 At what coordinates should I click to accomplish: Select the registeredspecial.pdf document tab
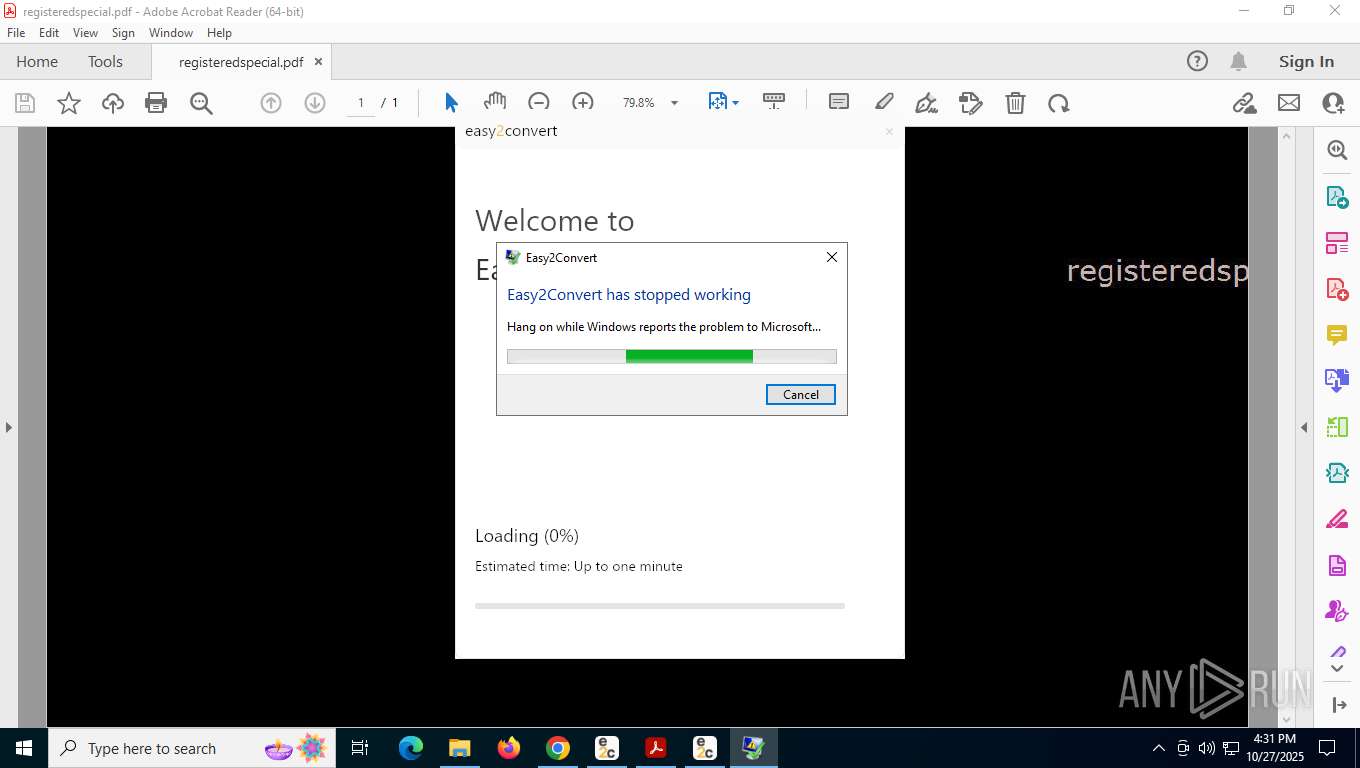tap(241, 62)
